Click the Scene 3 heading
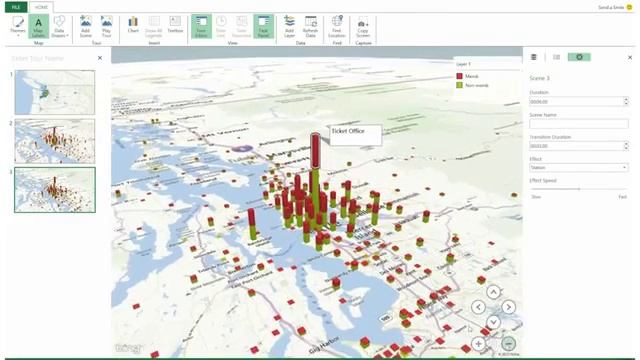The image size is (640, 360). [539, 78]
